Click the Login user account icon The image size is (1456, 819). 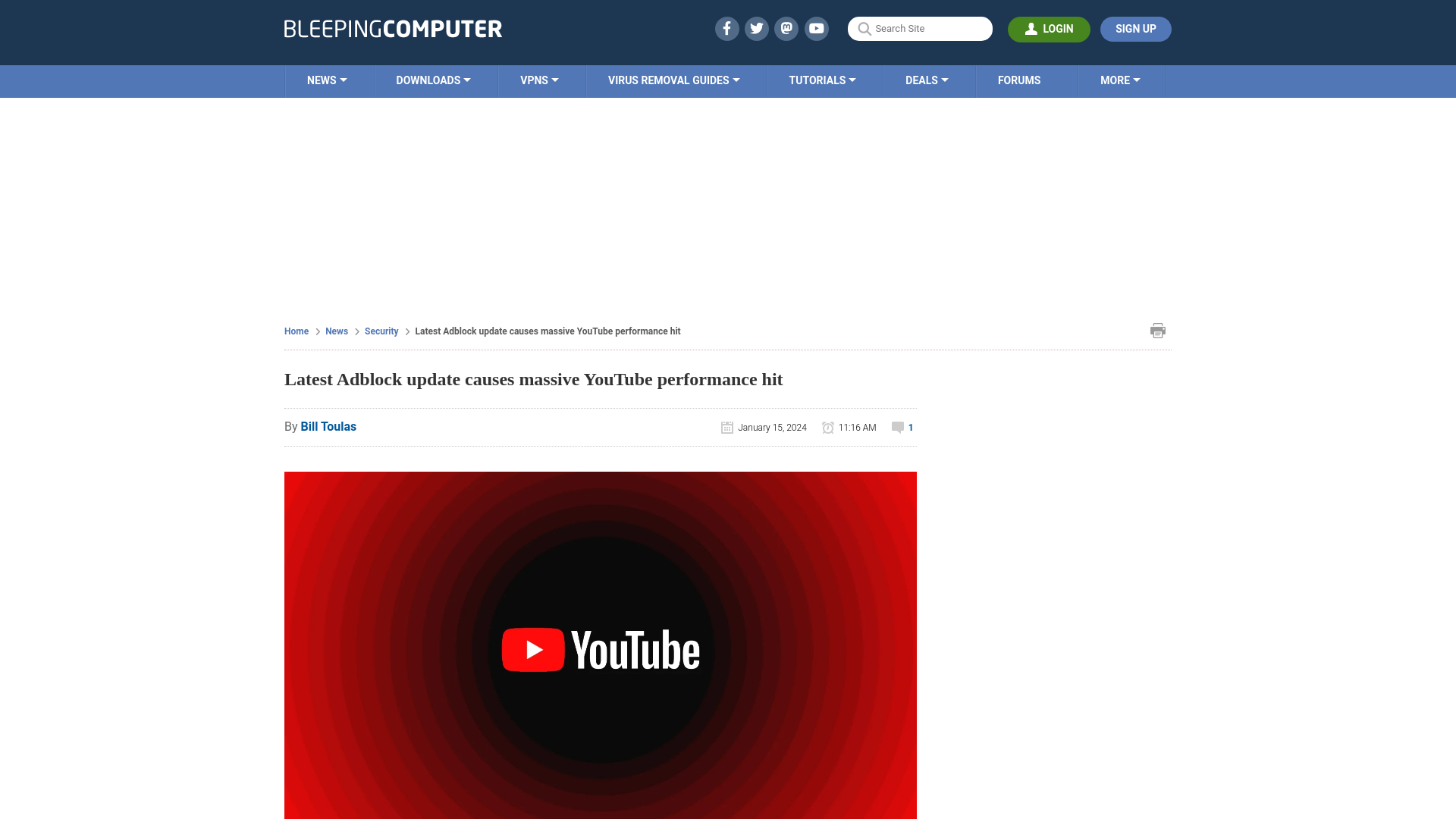(x=1031, y=29)
